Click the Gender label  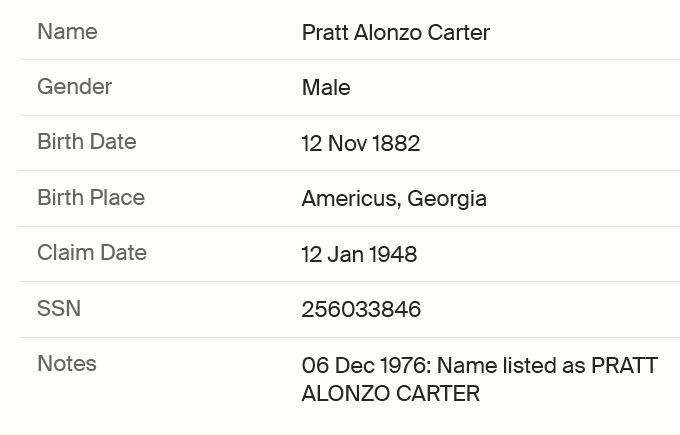[75, 87]
